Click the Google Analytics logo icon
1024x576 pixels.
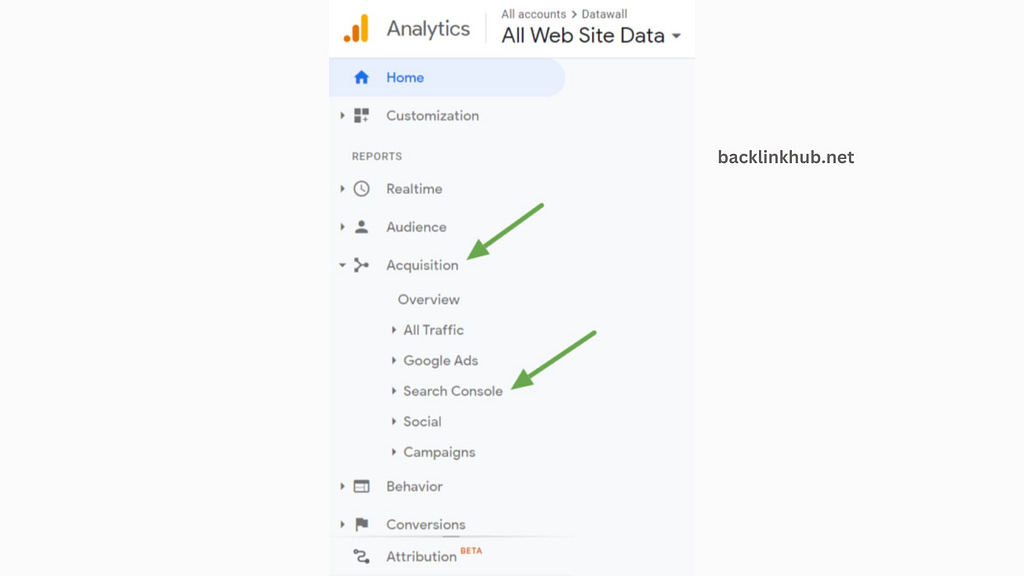point(355,28)
